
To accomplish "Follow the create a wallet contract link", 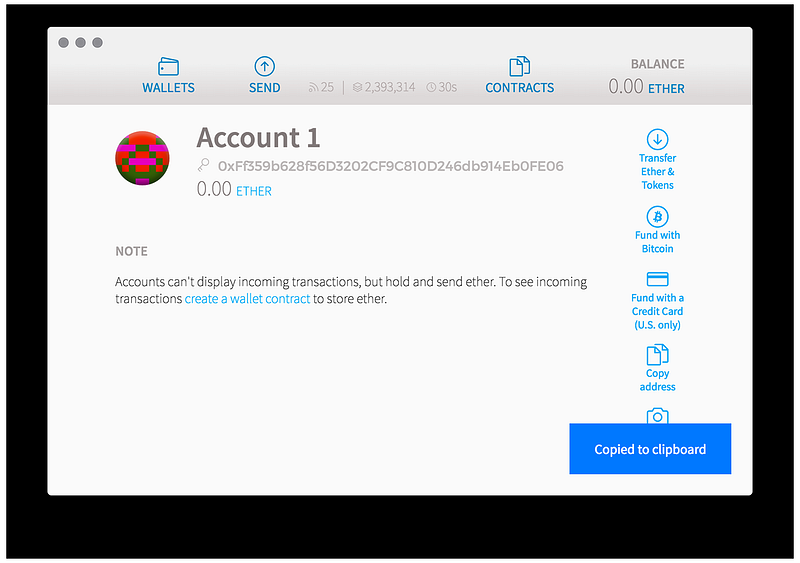I will click(247, 299).
